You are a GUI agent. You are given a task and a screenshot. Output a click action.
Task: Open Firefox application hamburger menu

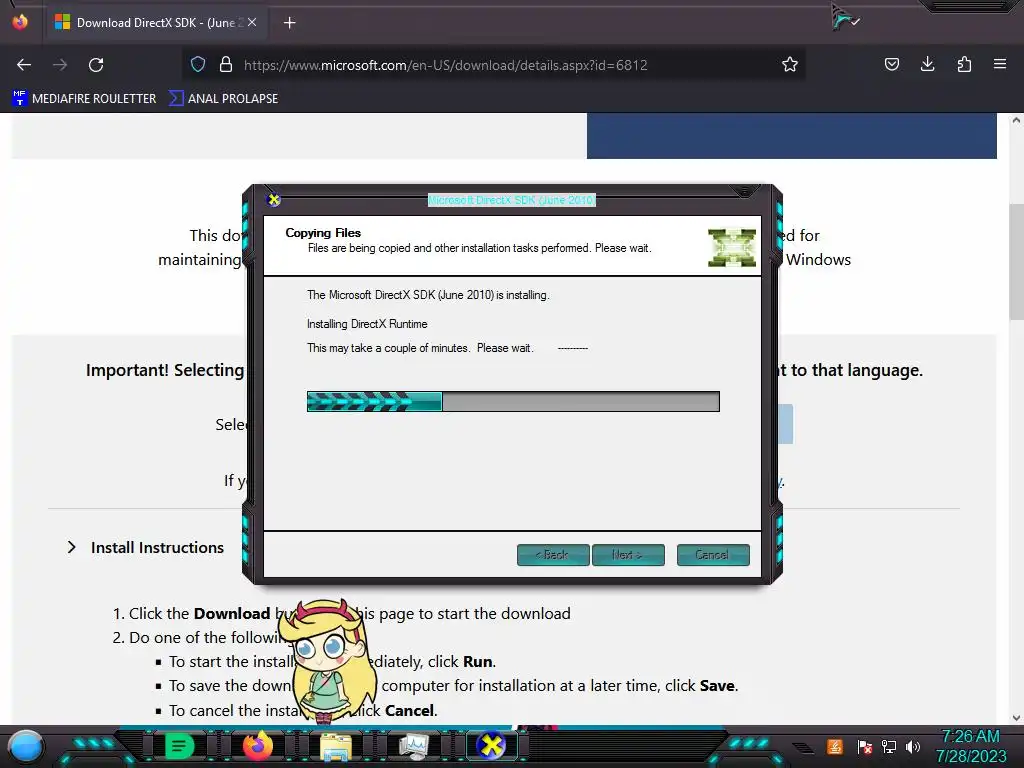pyautogui.click(x=1000, y=64)
